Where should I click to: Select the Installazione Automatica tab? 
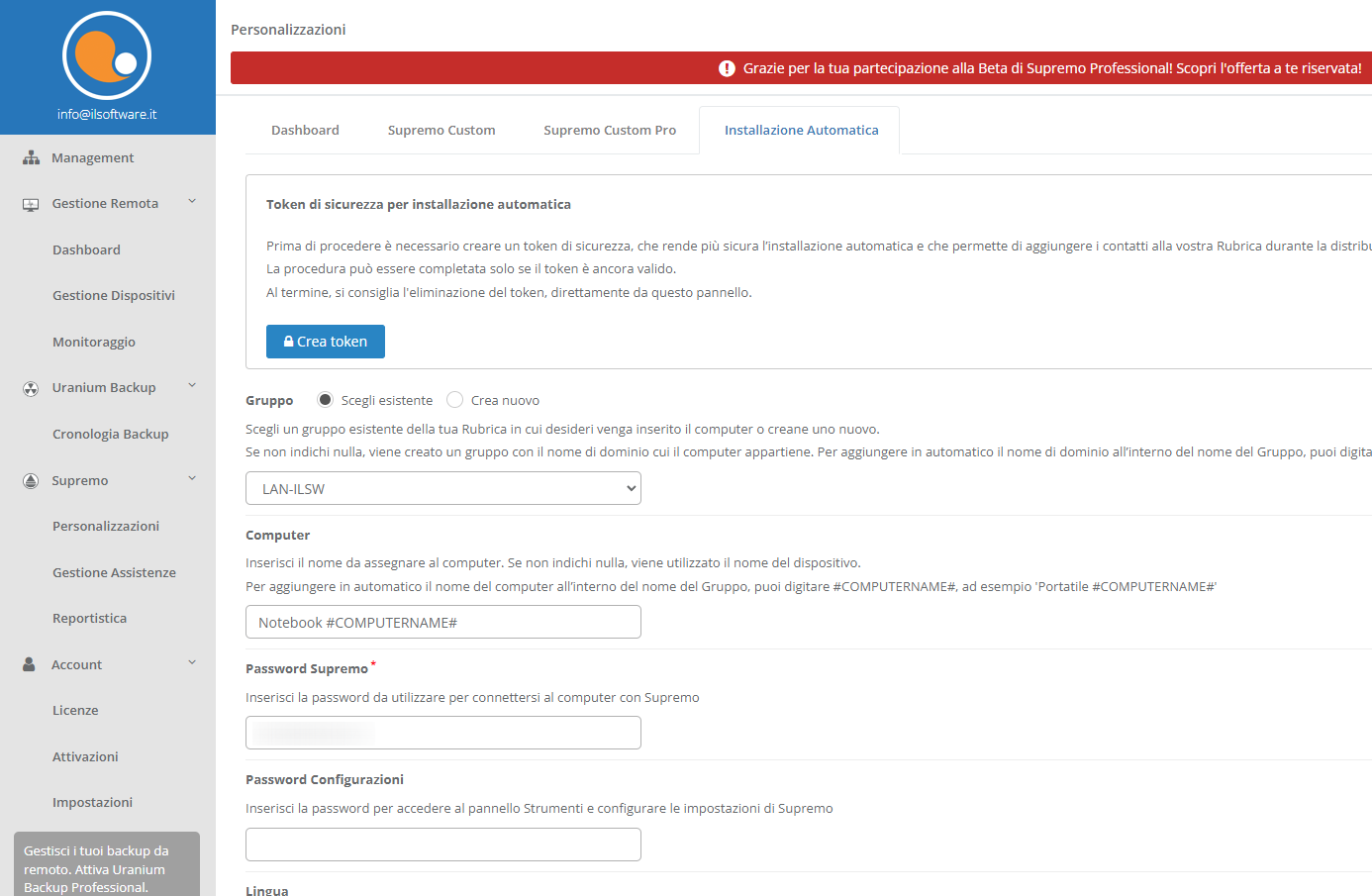point(801,130)
